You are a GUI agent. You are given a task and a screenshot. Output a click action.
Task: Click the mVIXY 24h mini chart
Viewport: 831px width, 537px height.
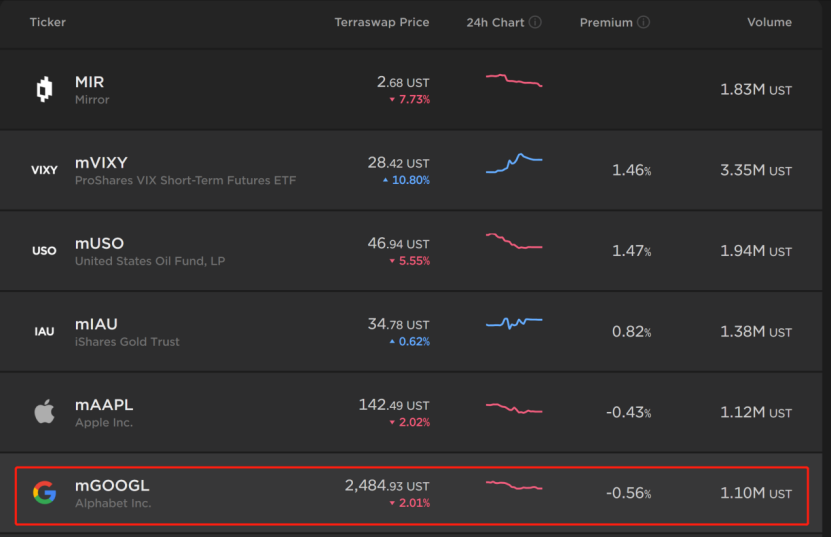[x=514, y=163]
